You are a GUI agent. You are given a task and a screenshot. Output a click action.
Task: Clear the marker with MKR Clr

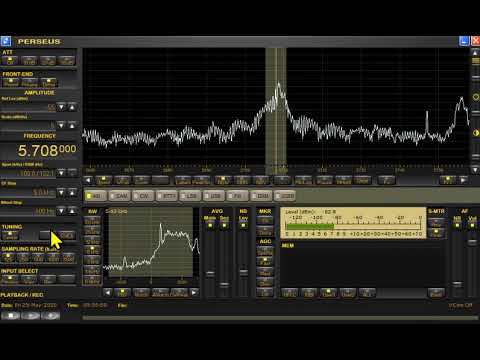(265, 231)
